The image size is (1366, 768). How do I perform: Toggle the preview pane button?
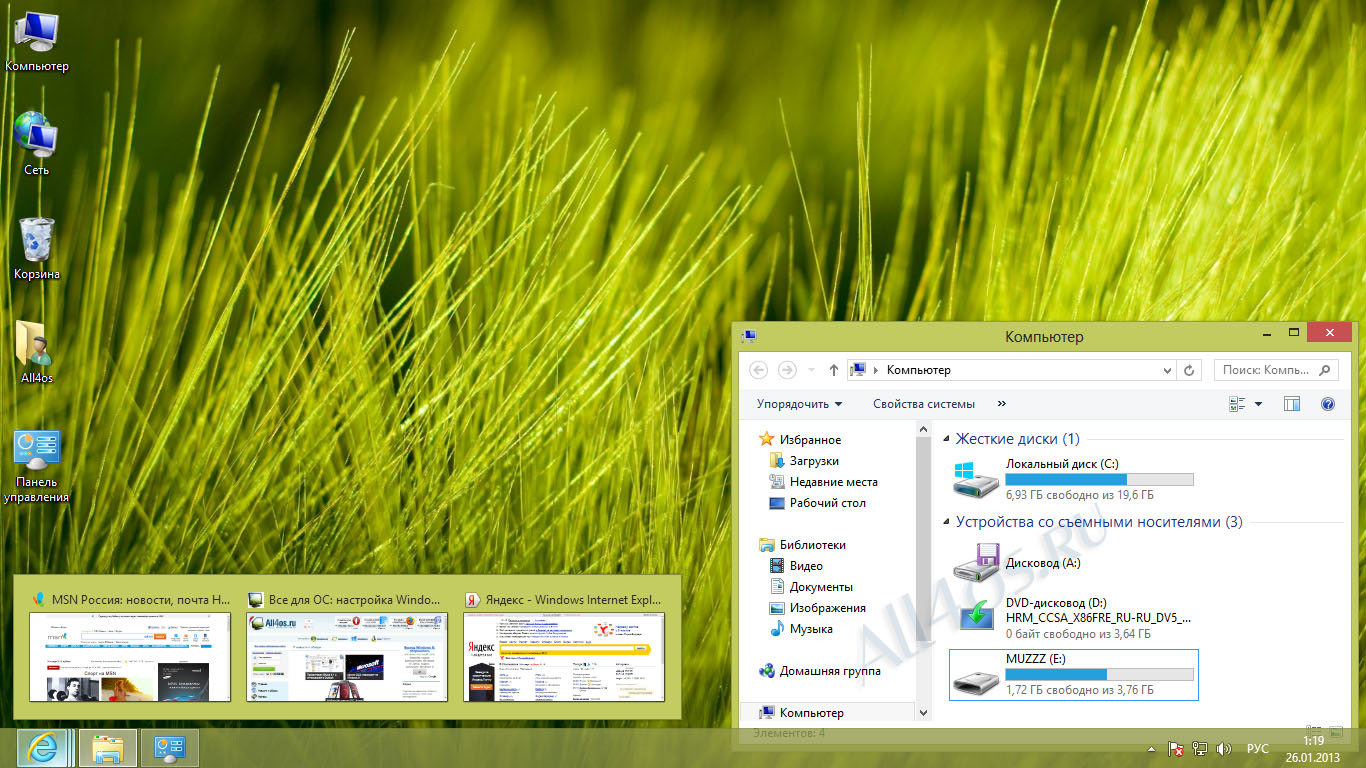(x=1292, y=404)
